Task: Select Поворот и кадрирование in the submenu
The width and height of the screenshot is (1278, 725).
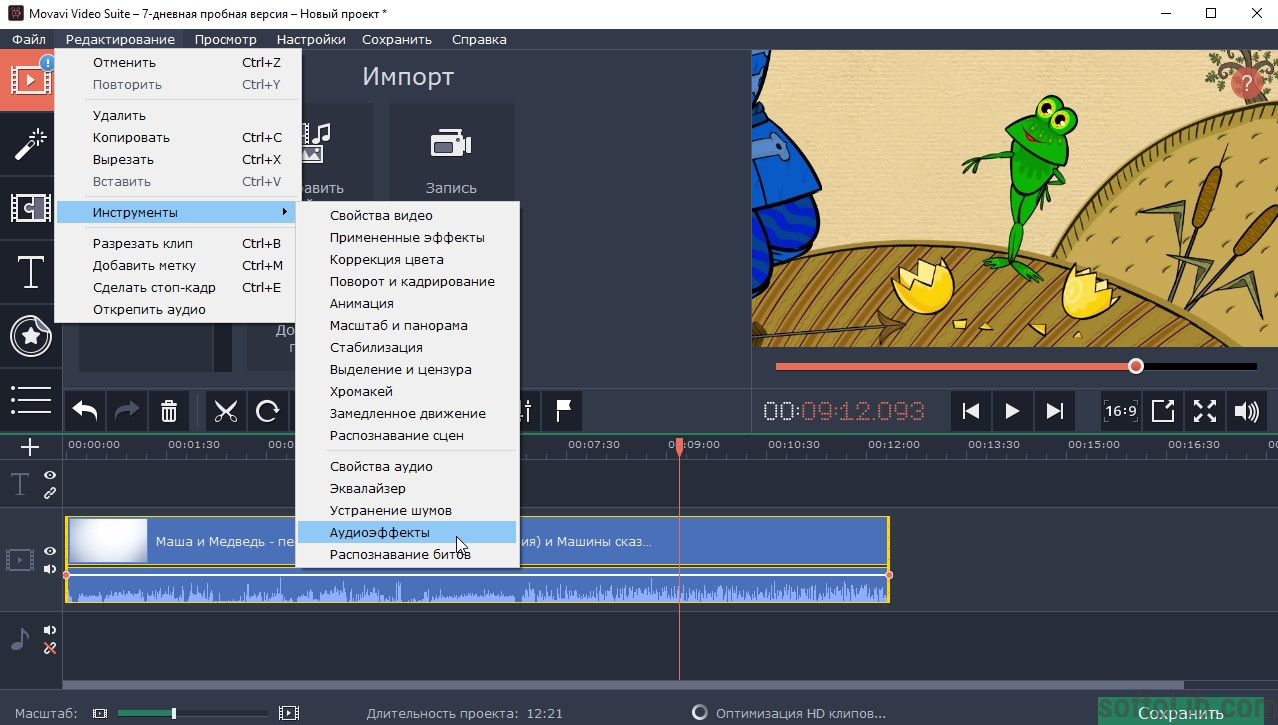Action: point(407,281)
